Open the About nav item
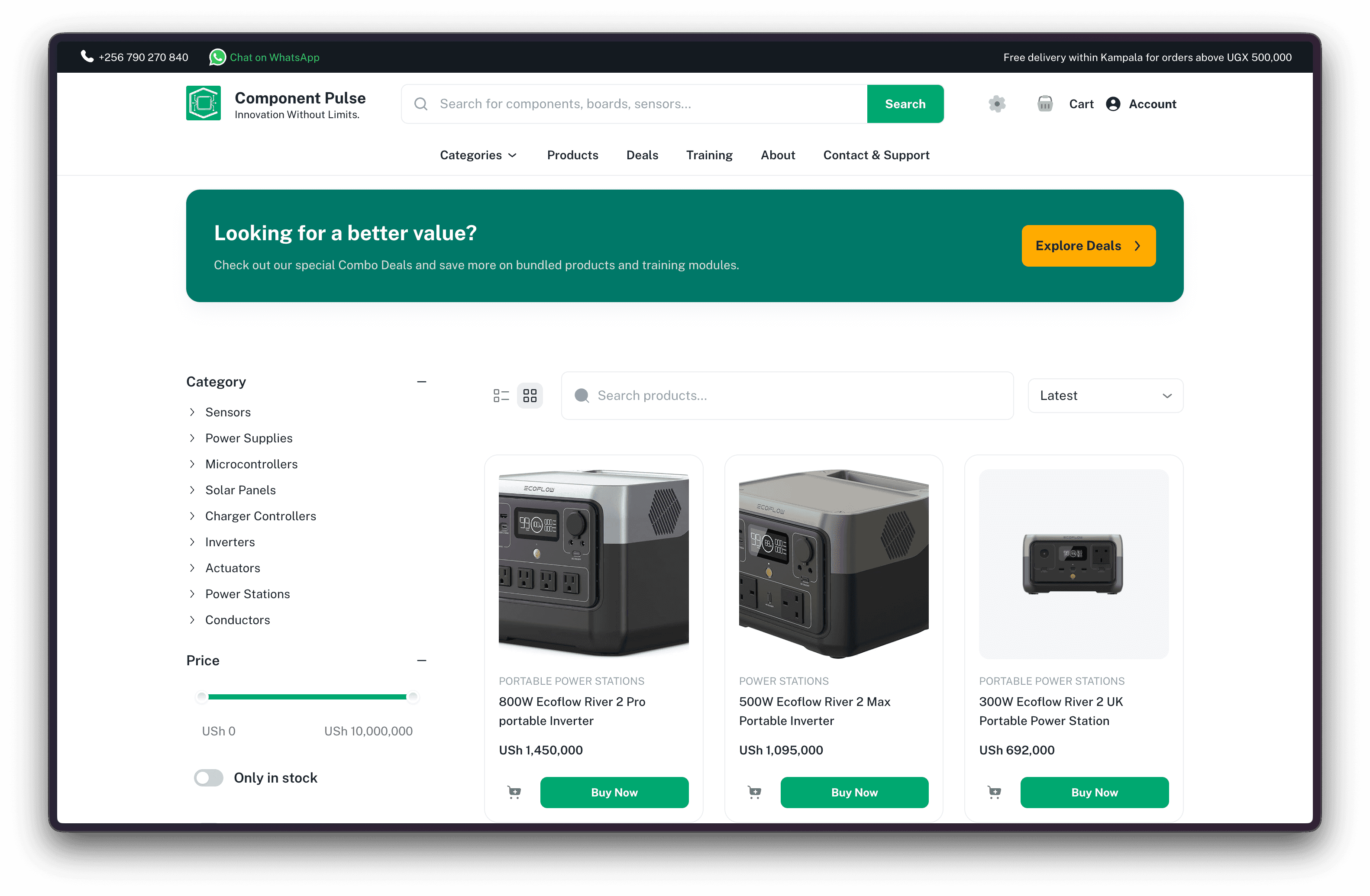Image resolution: width=1370 pixels, height=896 pixels. coord(777,155)
